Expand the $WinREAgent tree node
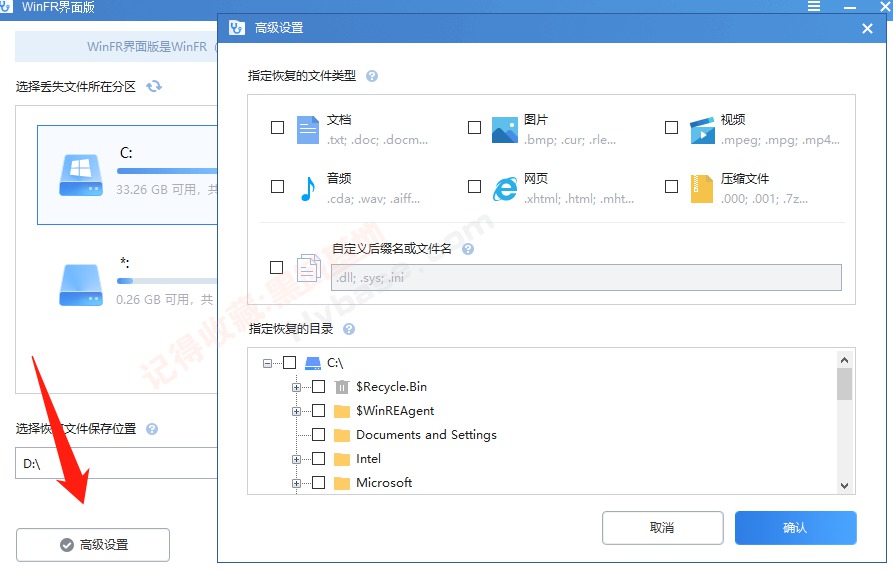 [296, 411]
